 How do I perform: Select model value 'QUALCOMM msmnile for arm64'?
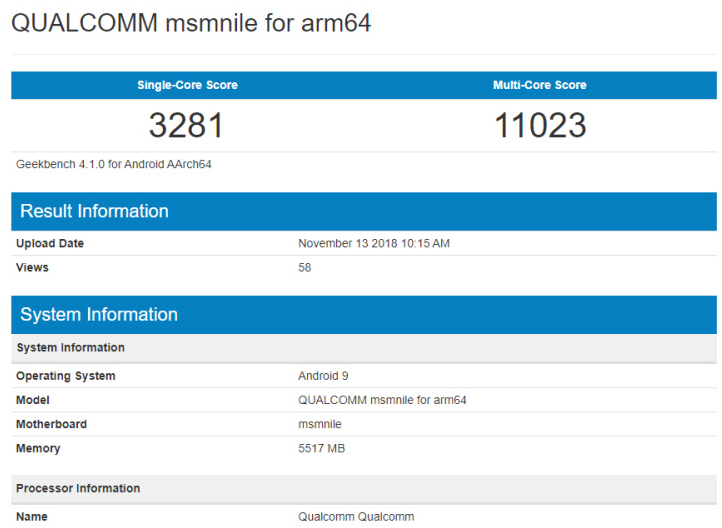(382, 400)
